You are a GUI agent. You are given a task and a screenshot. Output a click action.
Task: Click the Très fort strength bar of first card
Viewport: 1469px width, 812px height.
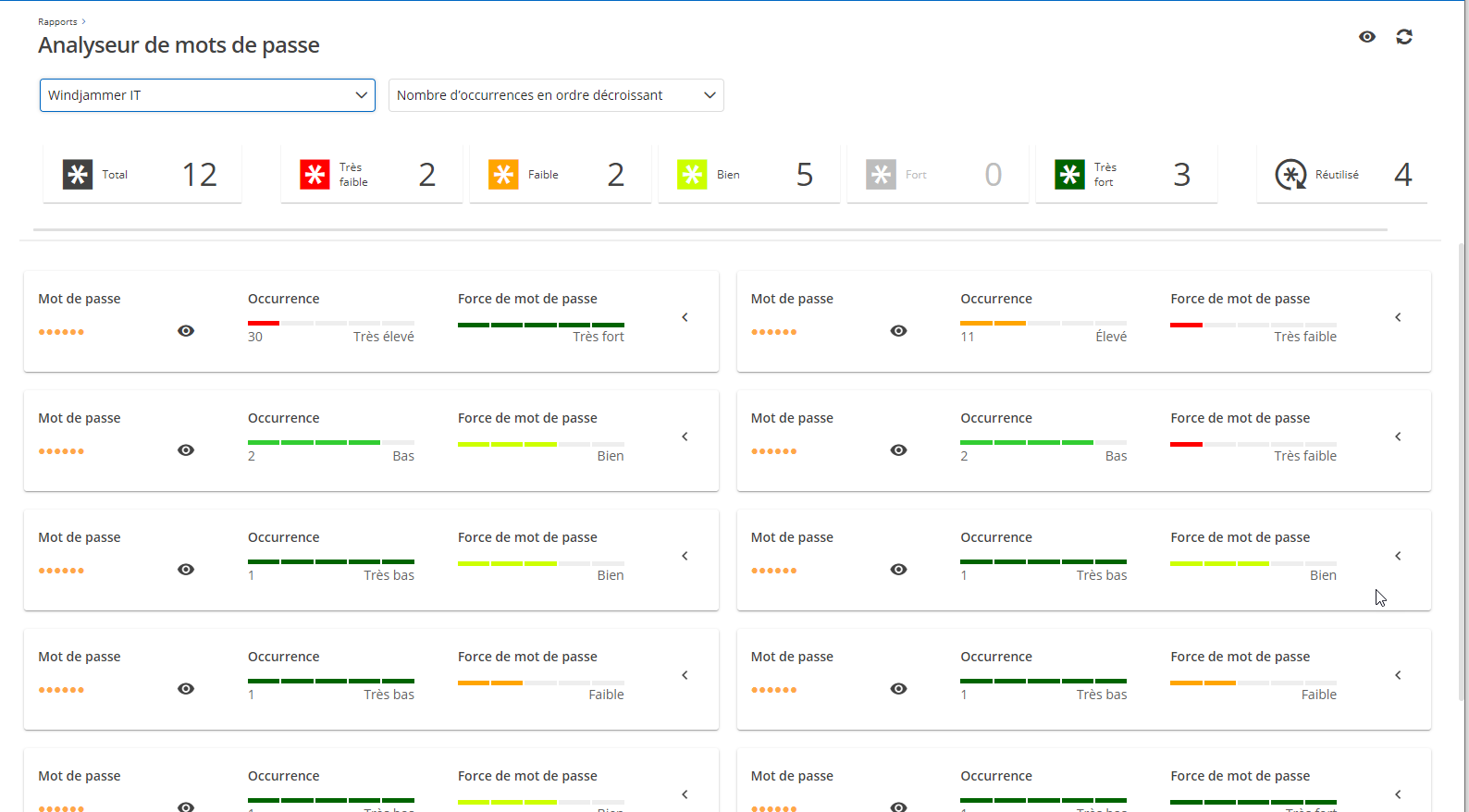tap(540, 325)
